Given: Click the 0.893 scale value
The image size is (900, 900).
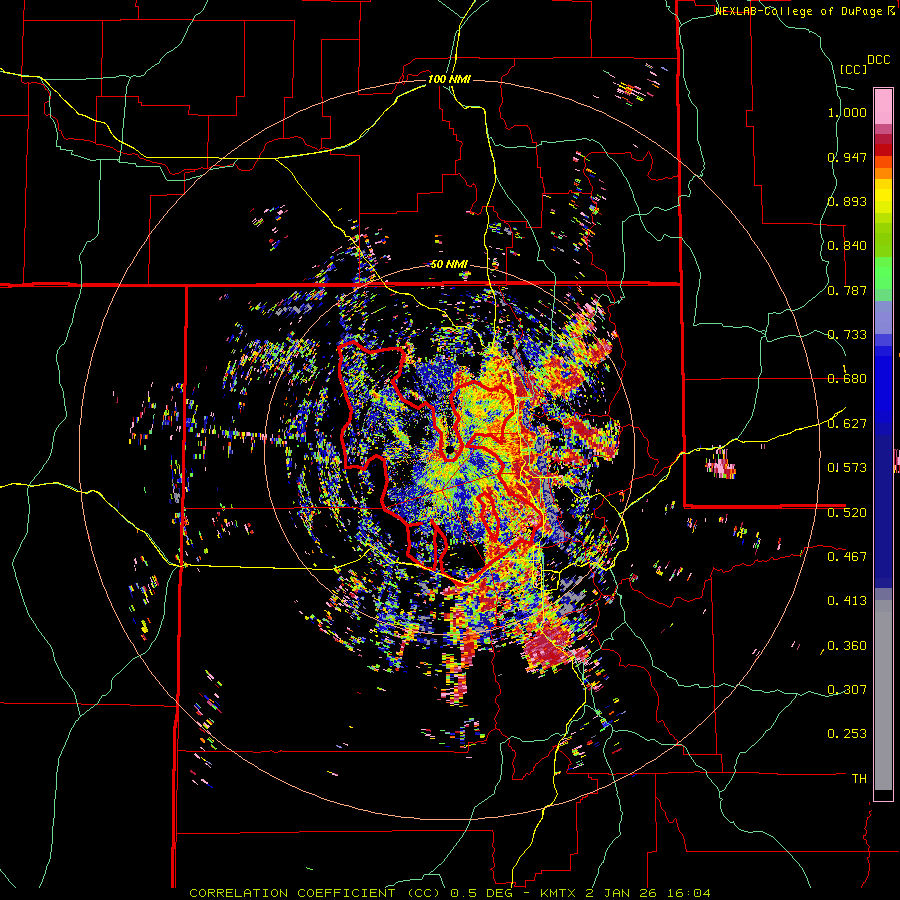Looking at the screenshot, I should [847, 201].
